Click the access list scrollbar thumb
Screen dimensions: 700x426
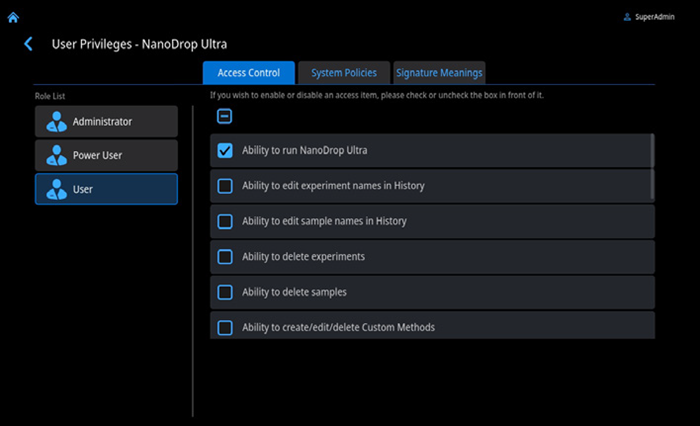(x=652, y=167)
